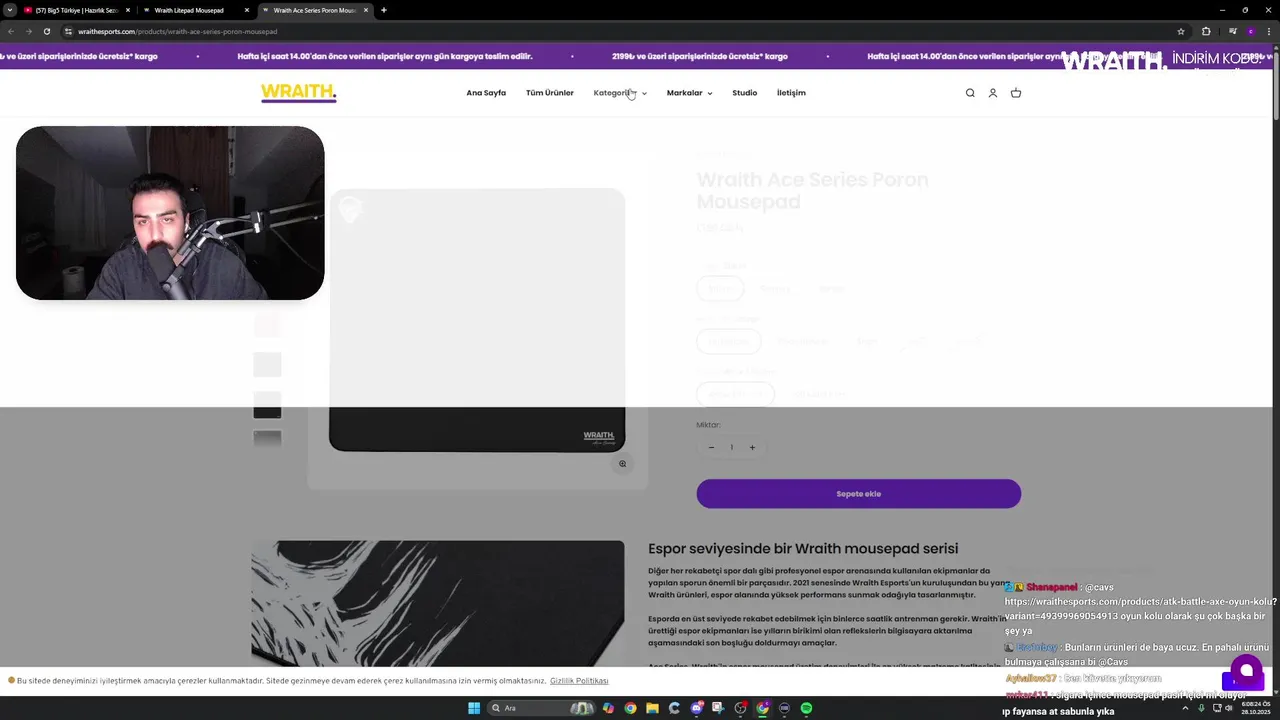This screenshot has height=720, width=1280.
Task: Open the volume icon in system tray
Action: [x=1228, y=708]
